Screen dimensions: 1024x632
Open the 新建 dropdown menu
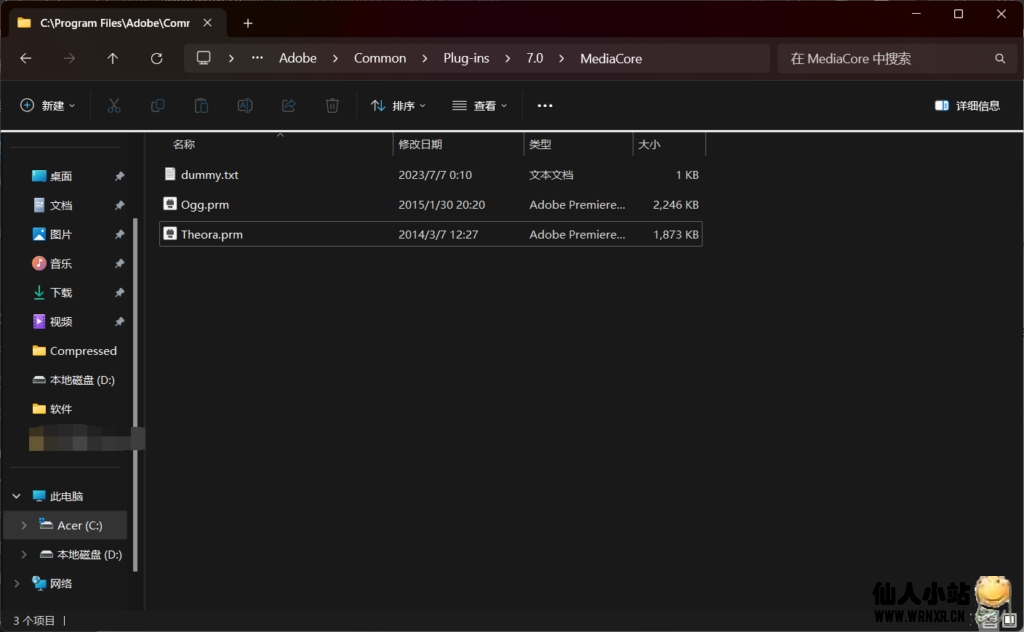[x=47, y=105]
